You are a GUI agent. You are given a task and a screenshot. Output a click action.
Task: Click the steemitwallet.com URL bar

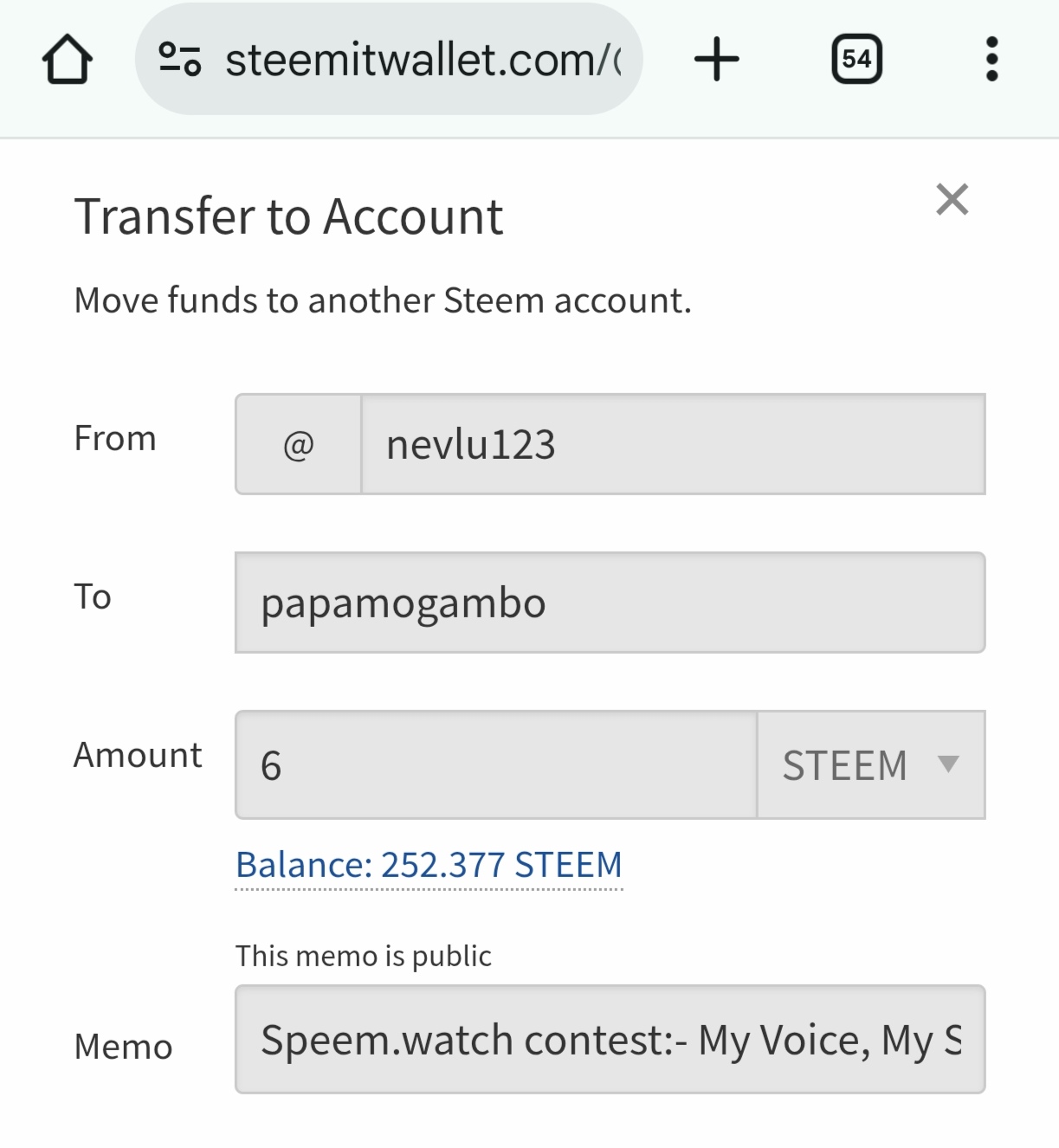423,60
